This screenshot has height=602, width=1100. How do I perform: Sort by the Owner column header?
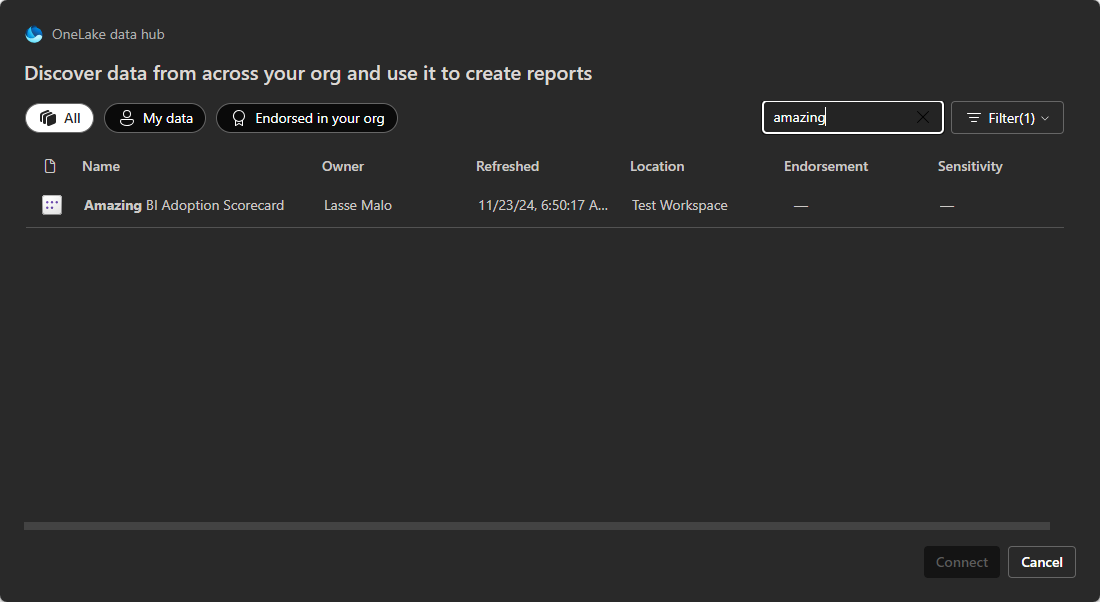click(342, 166)
